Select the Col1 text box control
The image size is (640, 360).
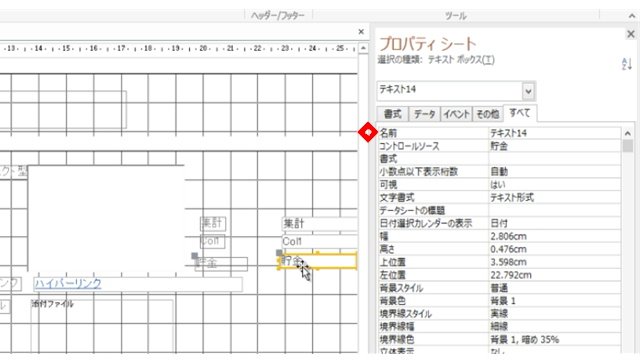pyautogui.click(x=320, y=241)
